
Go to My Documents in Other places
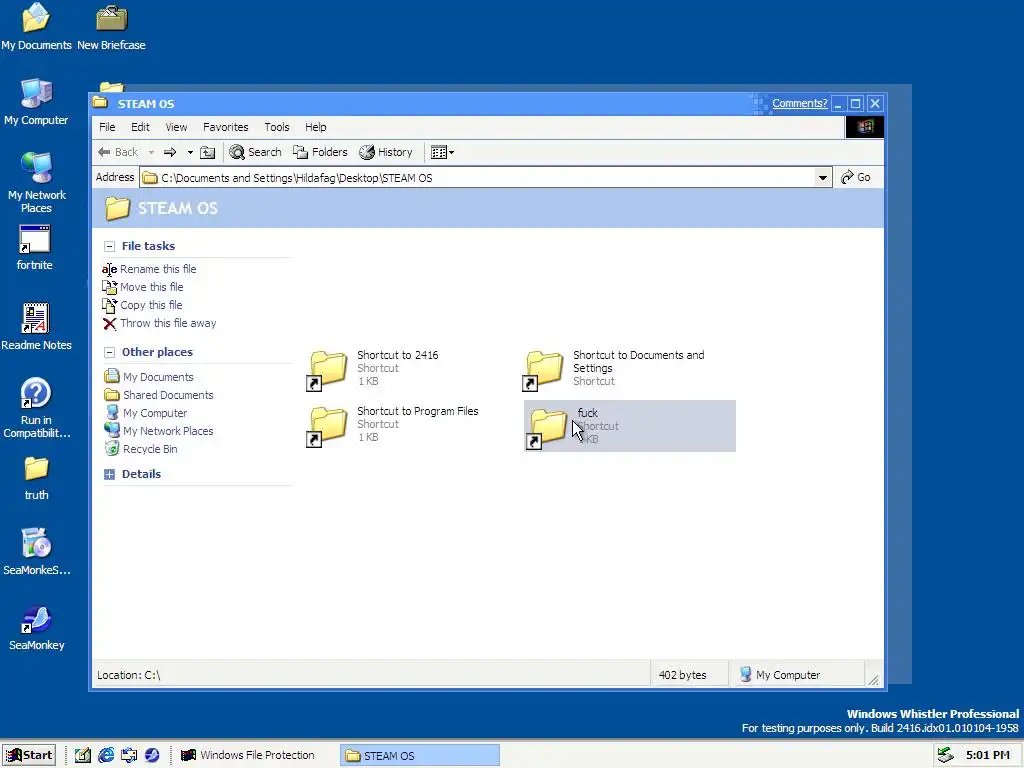click(150, 377)
